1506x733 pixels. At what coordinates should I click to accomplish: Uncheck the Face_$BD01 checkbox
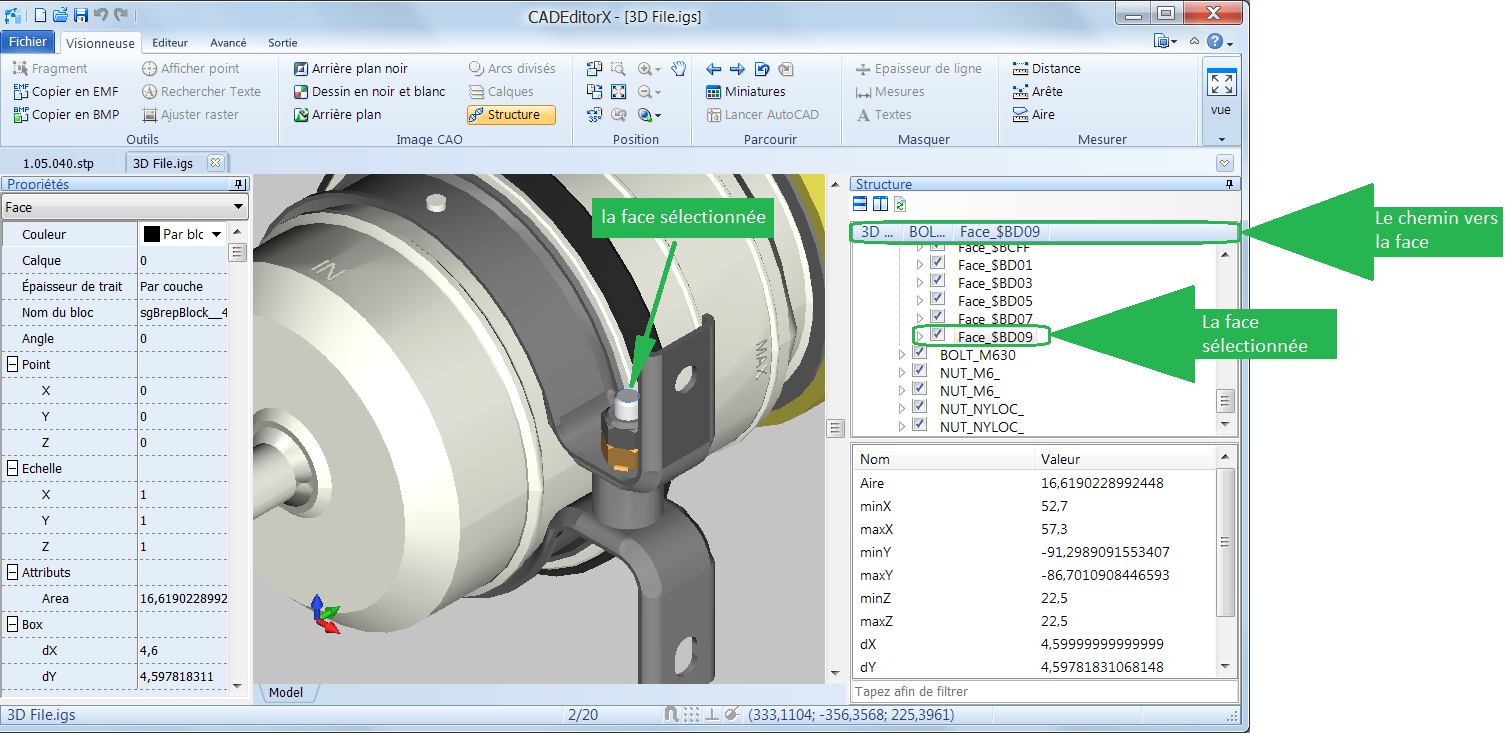coord(938,263)
